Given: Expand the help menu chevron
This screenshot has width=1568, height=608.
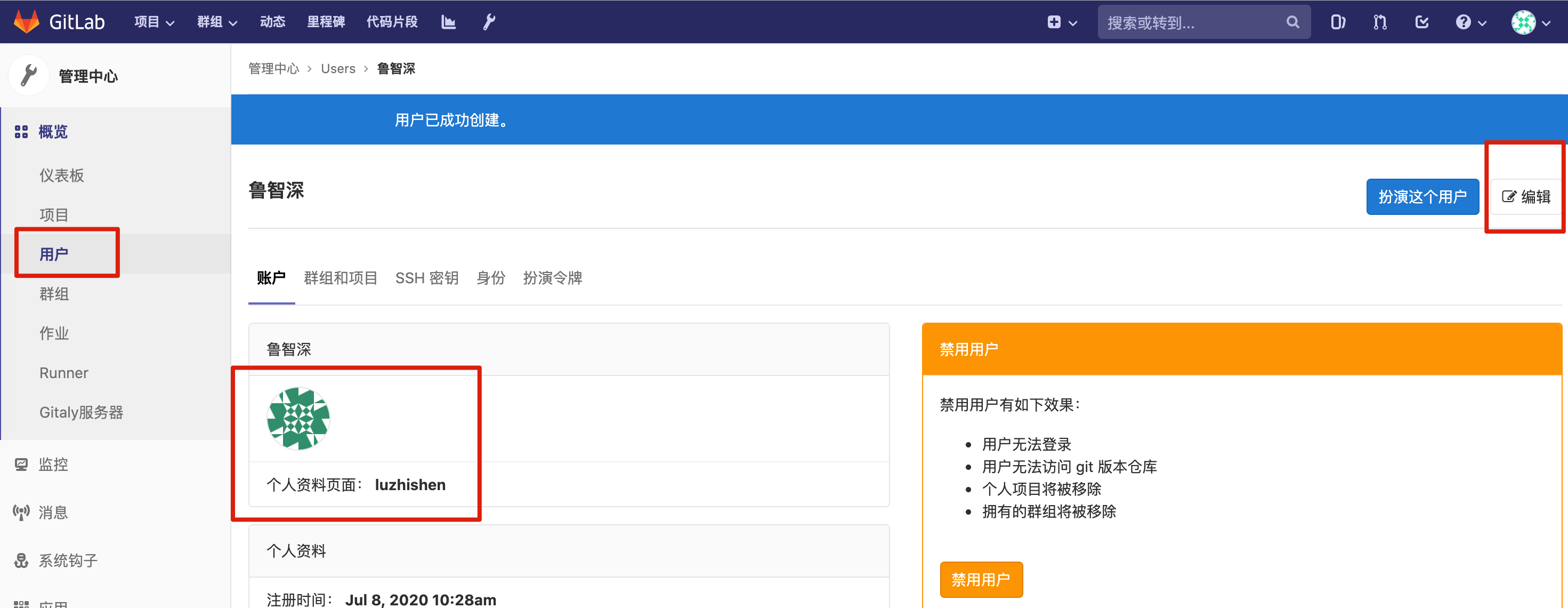Looking at the screenshot, I should pyautogui.click(x=1482, y=23).
